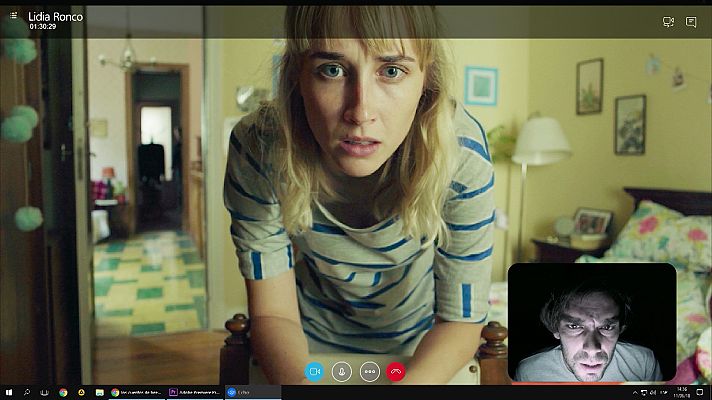Click the Lidia Ronco contact name
The height and width of the screenshot is (400, 712).
(56, 17)
